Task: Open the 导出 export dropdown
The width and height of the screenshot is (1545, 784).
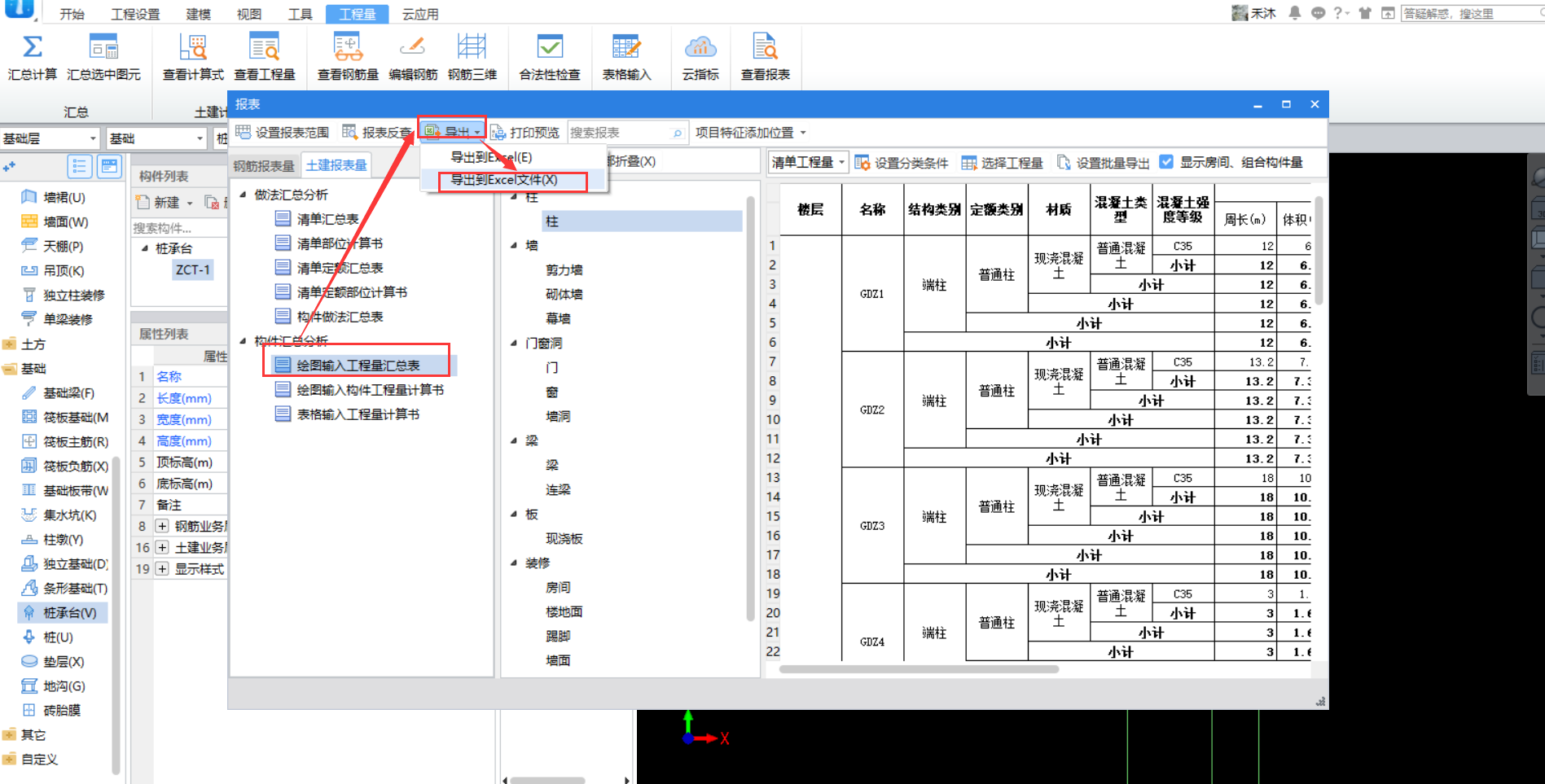Action: coord(452,131)
